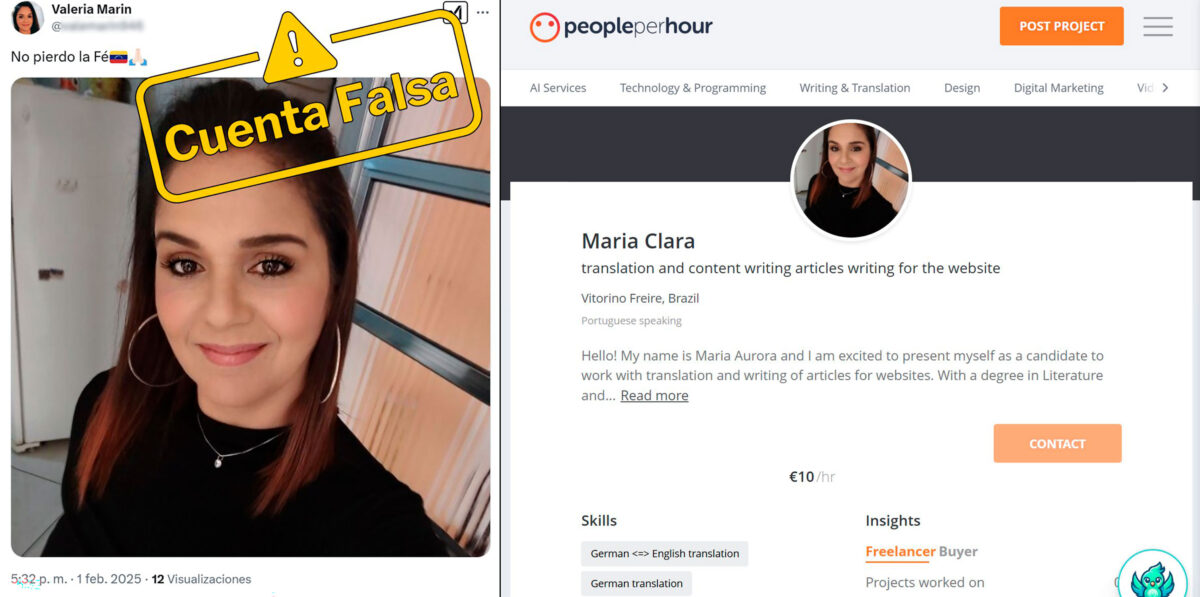Click the Grok icon beside tweet options
Viewport: 1200px width, 597px height.
455,12
